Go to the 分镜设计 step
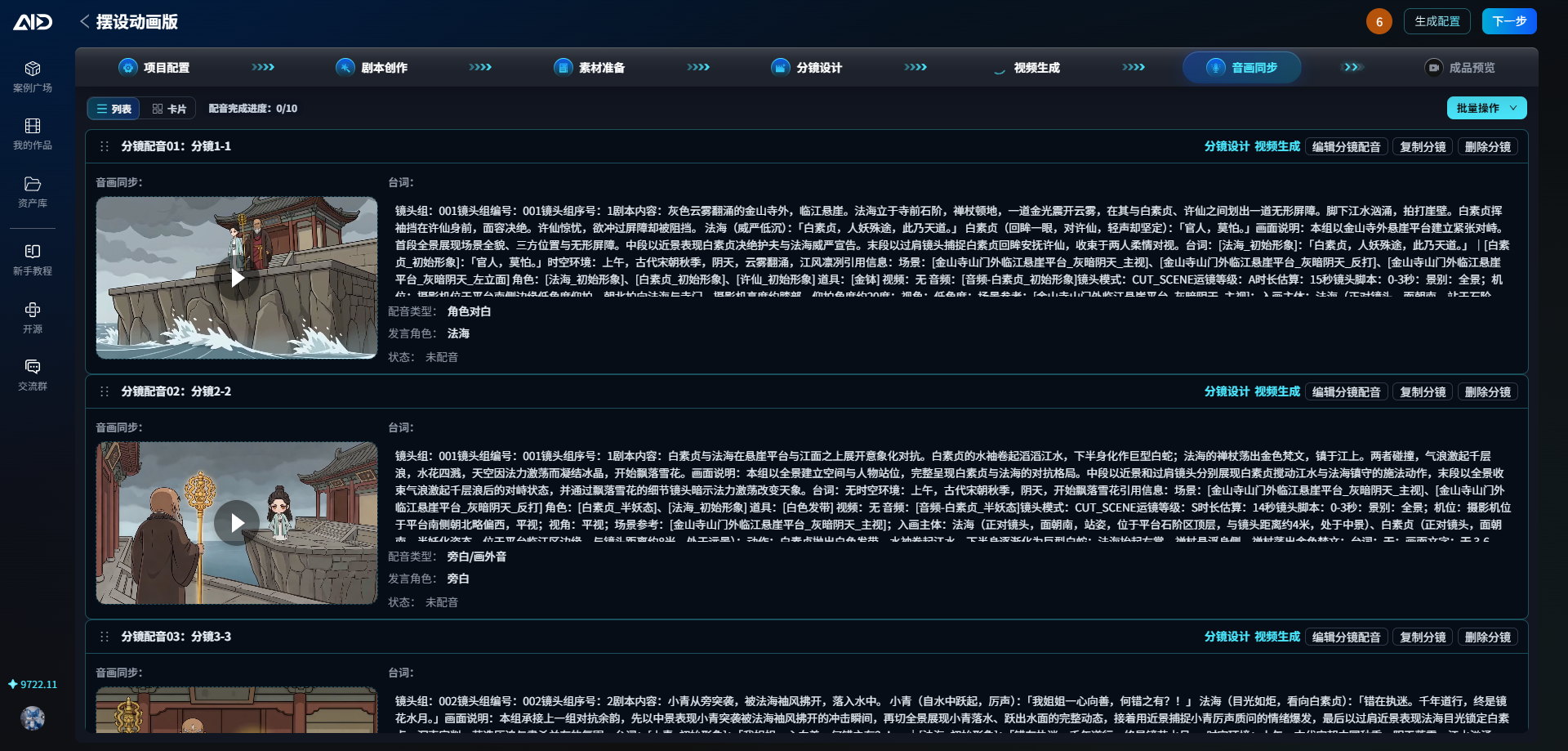Image resolution: width=1568 pixels, height=751 pixels. (807, 67)
